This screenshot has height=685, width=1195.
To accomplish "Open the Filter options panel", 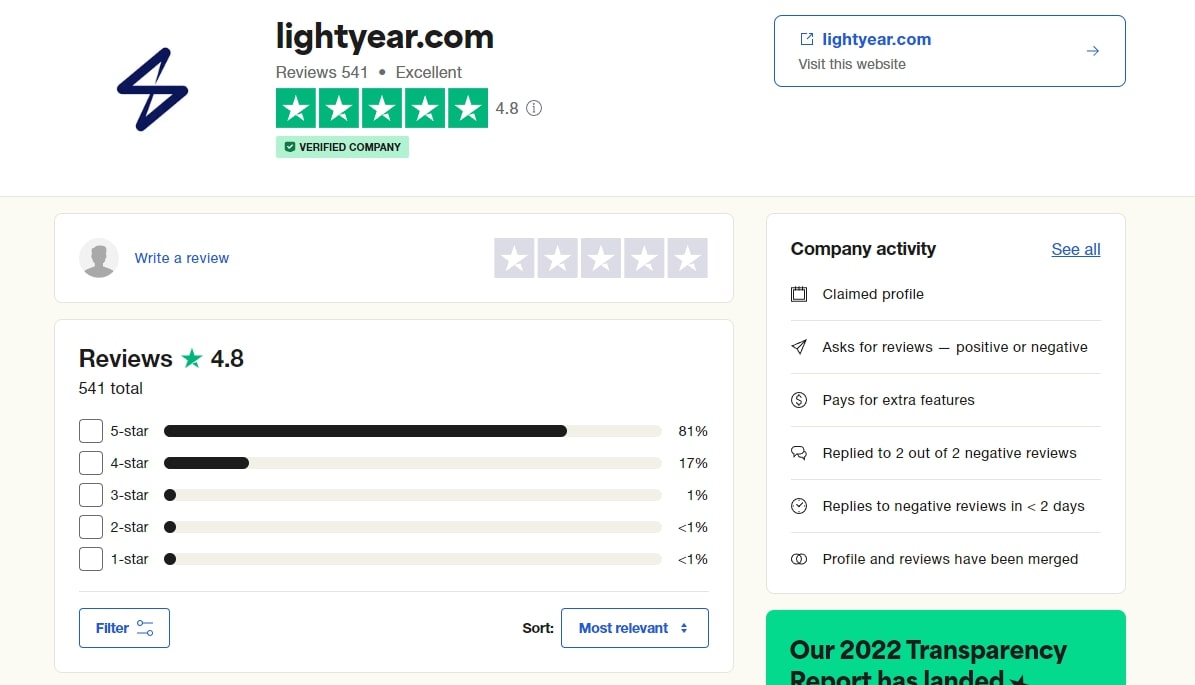I will [x=123, y=628].
